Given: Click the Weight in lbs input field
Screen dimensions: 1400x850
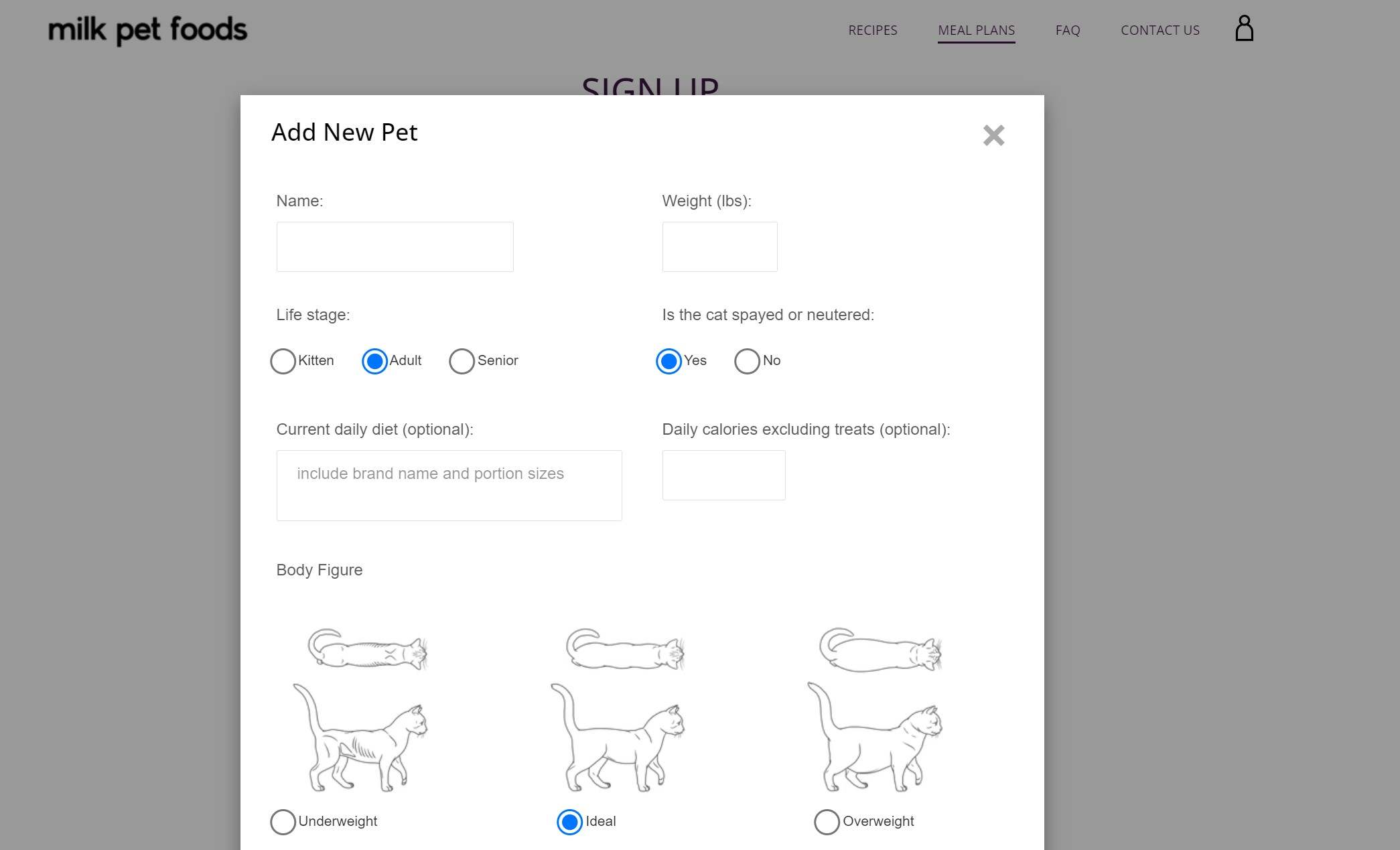Looking at the screenshot, I should pos(719,247).
